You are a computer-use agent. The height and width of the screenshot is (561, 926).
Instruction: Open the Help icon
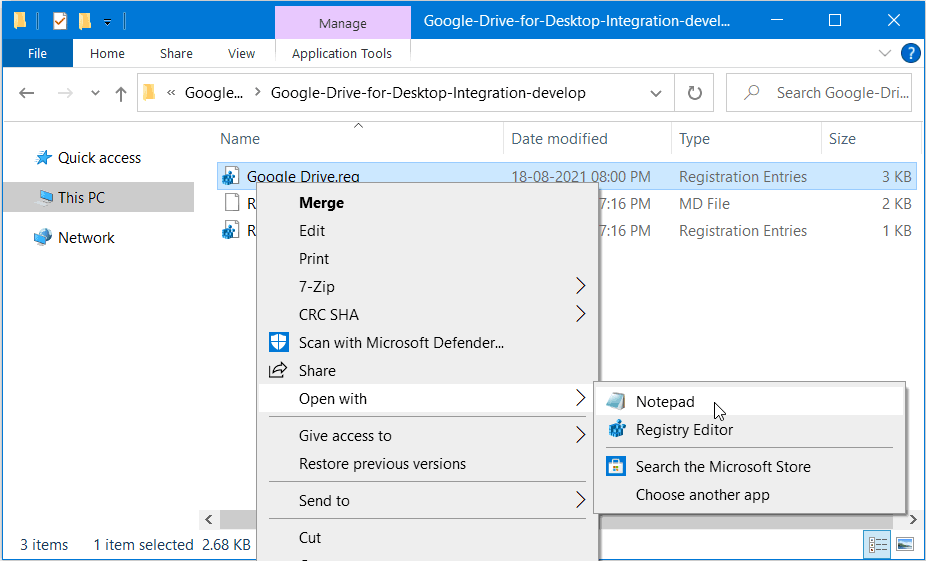tap(910, 53)
